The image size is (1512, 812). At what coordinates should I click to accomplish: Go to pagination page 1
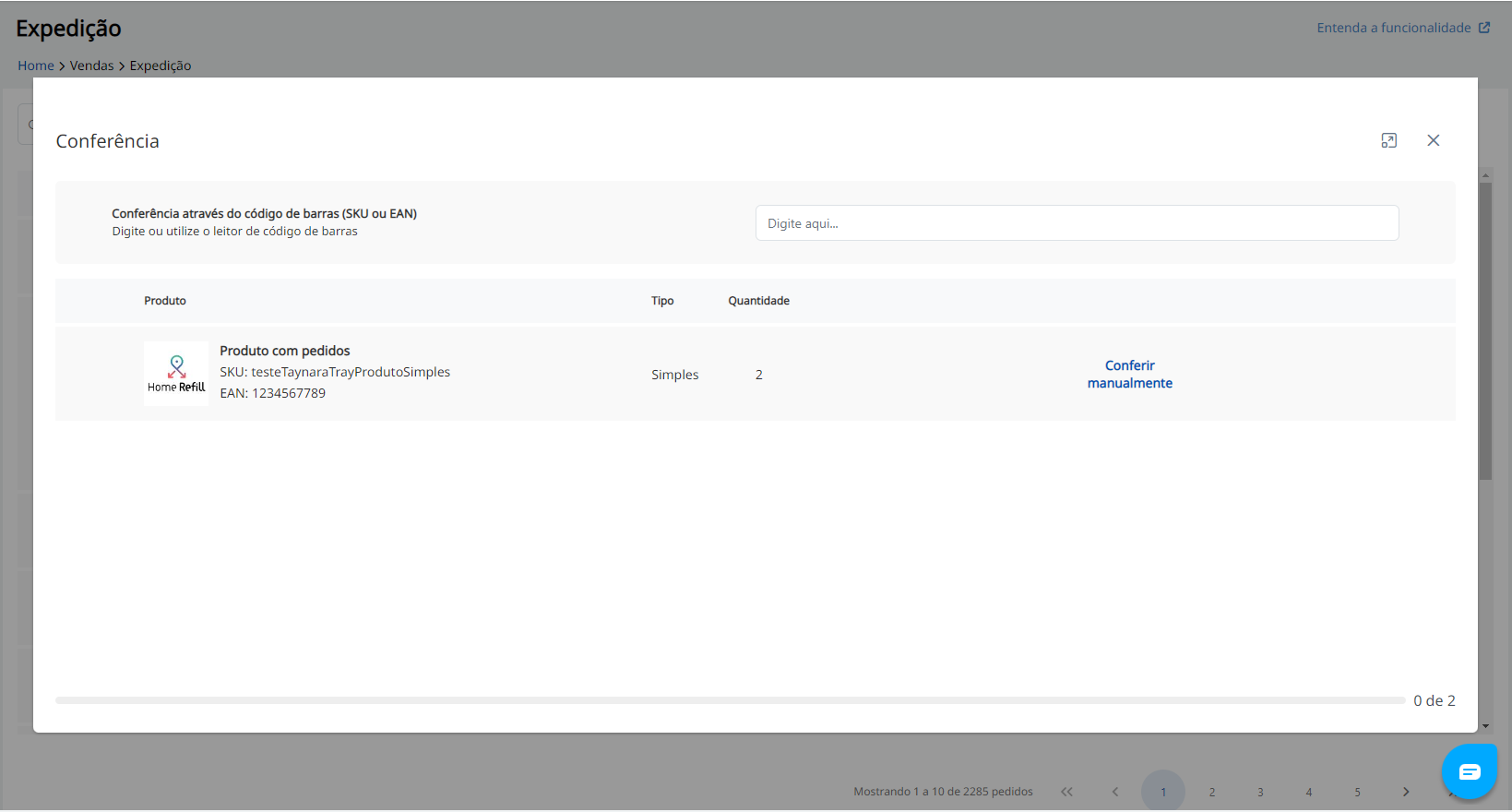click(1163, 792)
